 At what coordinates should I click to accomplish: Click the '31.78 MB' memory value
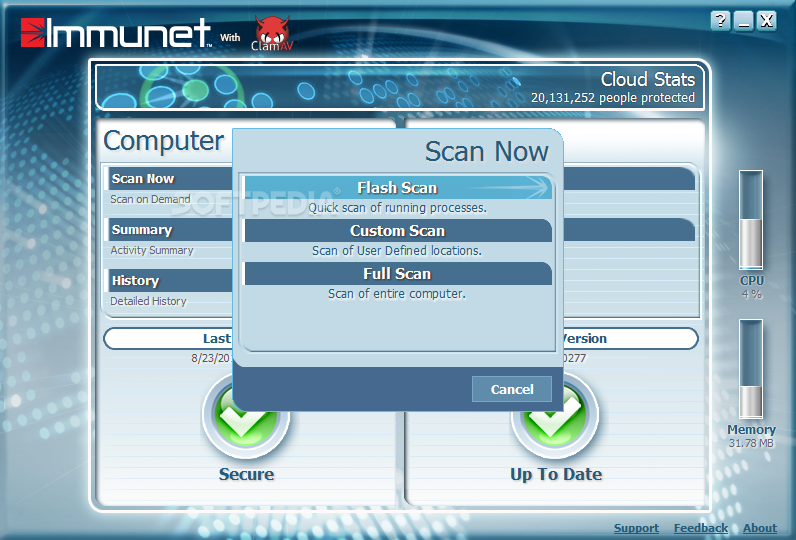tap(751, 443)
